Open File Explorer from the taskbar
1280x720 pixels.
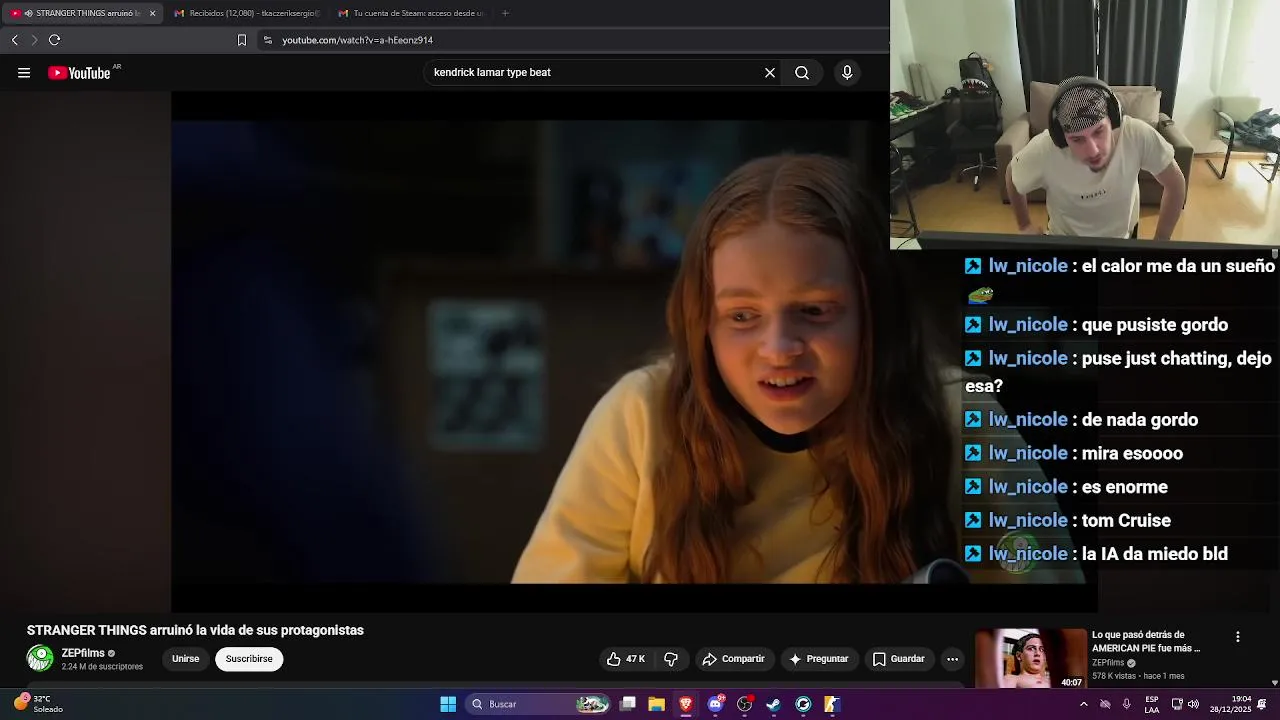pos(657,704)
